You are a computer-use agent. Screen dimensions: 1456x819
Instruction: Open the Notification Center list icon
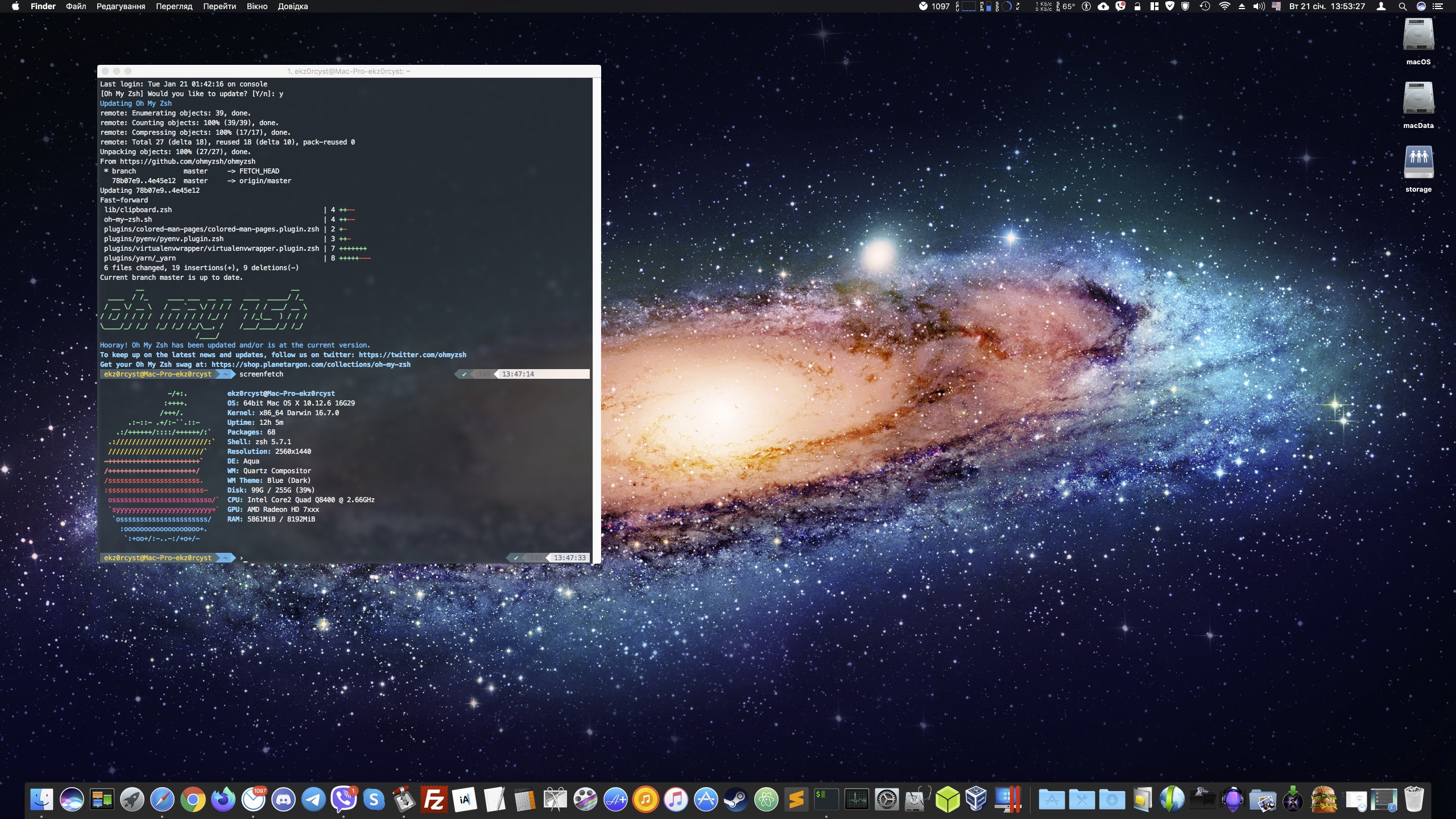[1438, 6]
